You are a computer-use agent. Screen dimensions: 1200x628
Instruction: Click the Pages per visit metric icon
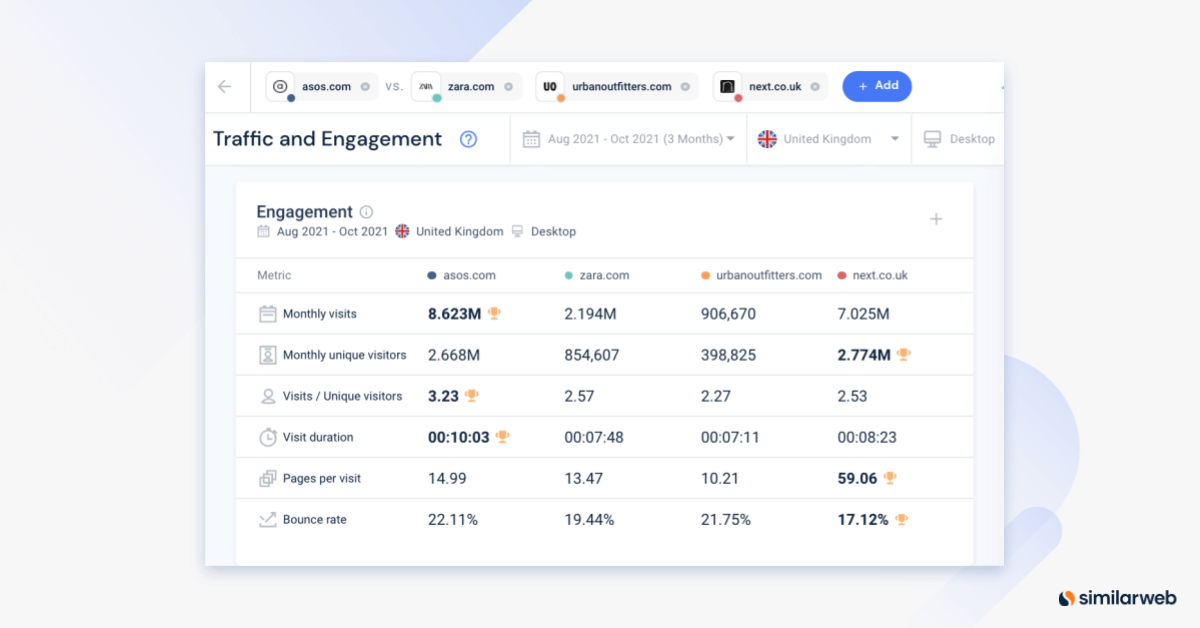click(x=267, y=478)
